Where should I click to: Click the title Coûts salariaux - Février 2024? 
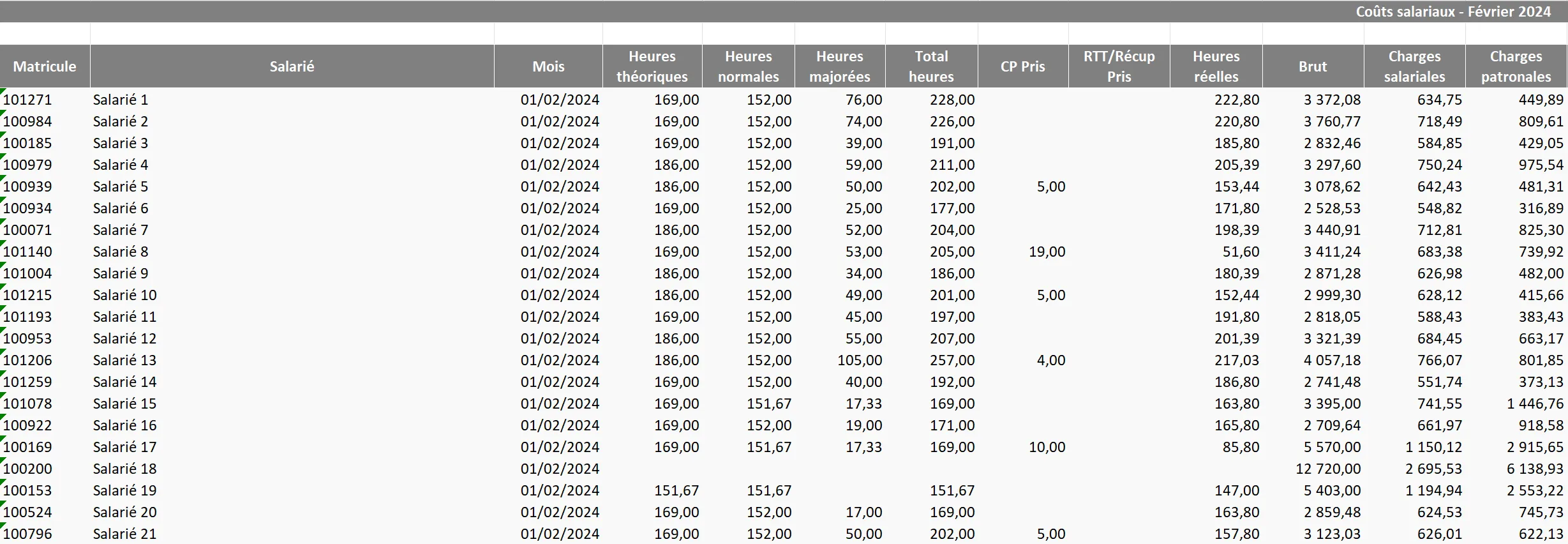[x=1453, y=11]
